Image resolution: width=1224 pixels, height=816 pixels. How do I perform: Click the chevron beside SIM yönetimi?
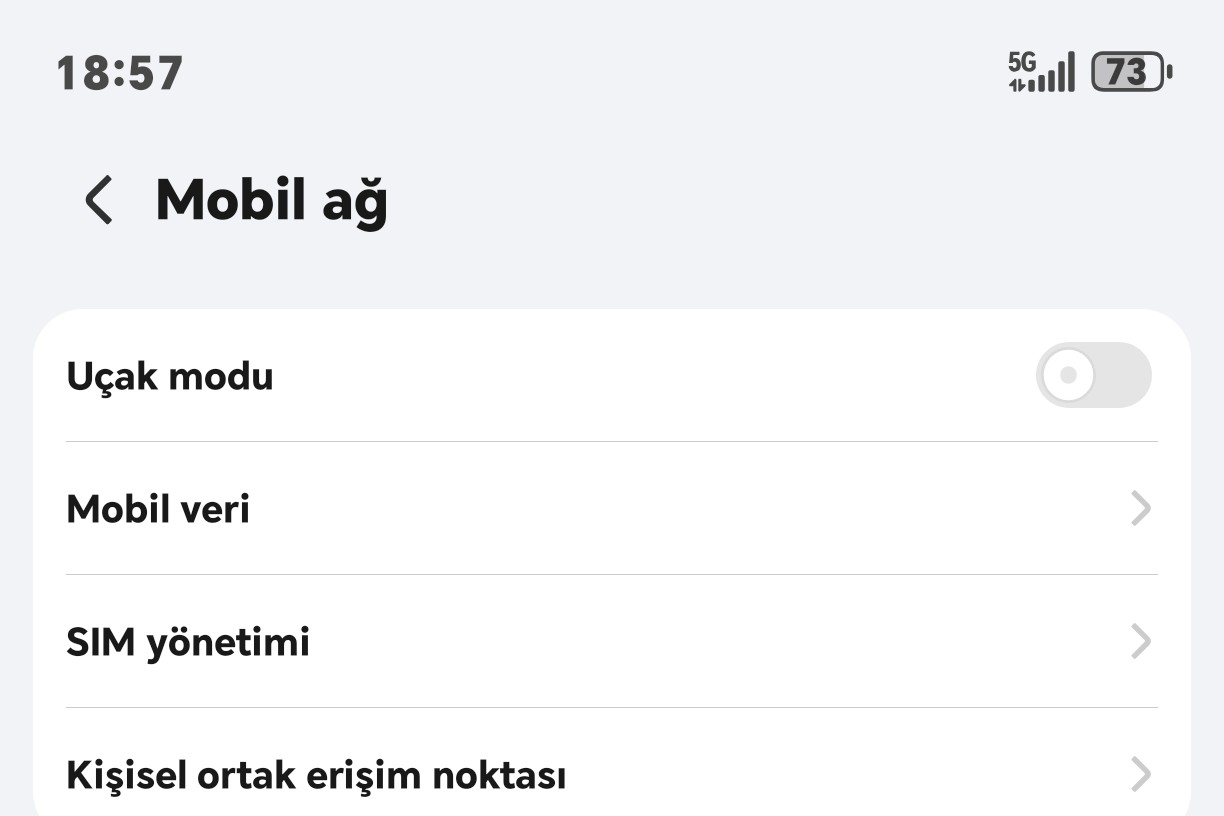(1140, 641)
